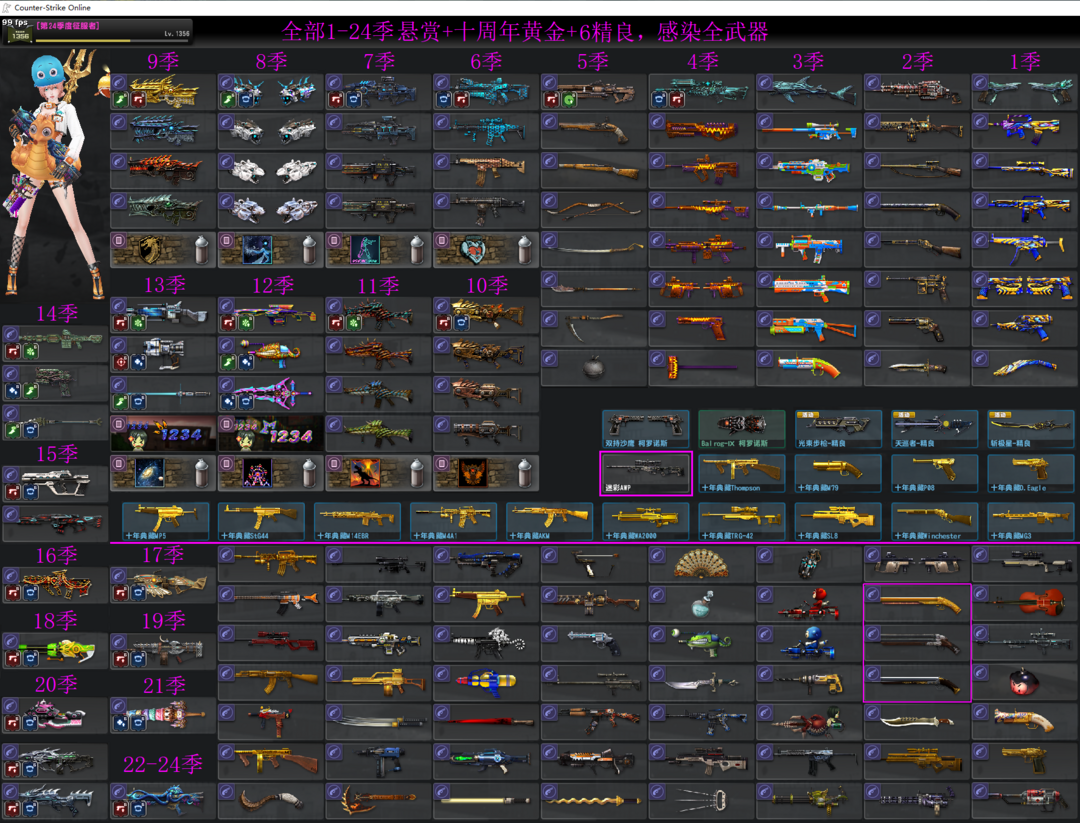Choose the 十年典藏M4A1 golden carbine
Screen dimensions: 1080x823
point(453,521)
